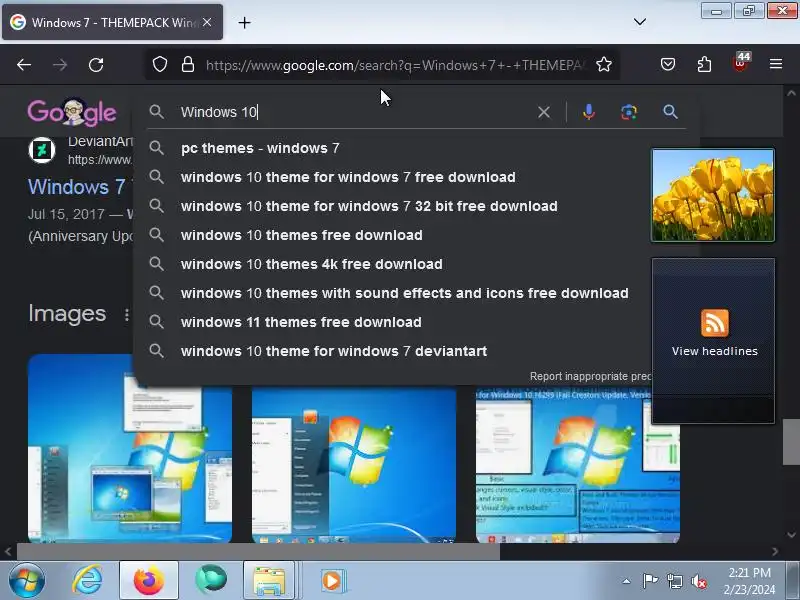This screenshot has width=800, height=600.
Task: Show hidden system tray icons
Action: click(627, 581)
